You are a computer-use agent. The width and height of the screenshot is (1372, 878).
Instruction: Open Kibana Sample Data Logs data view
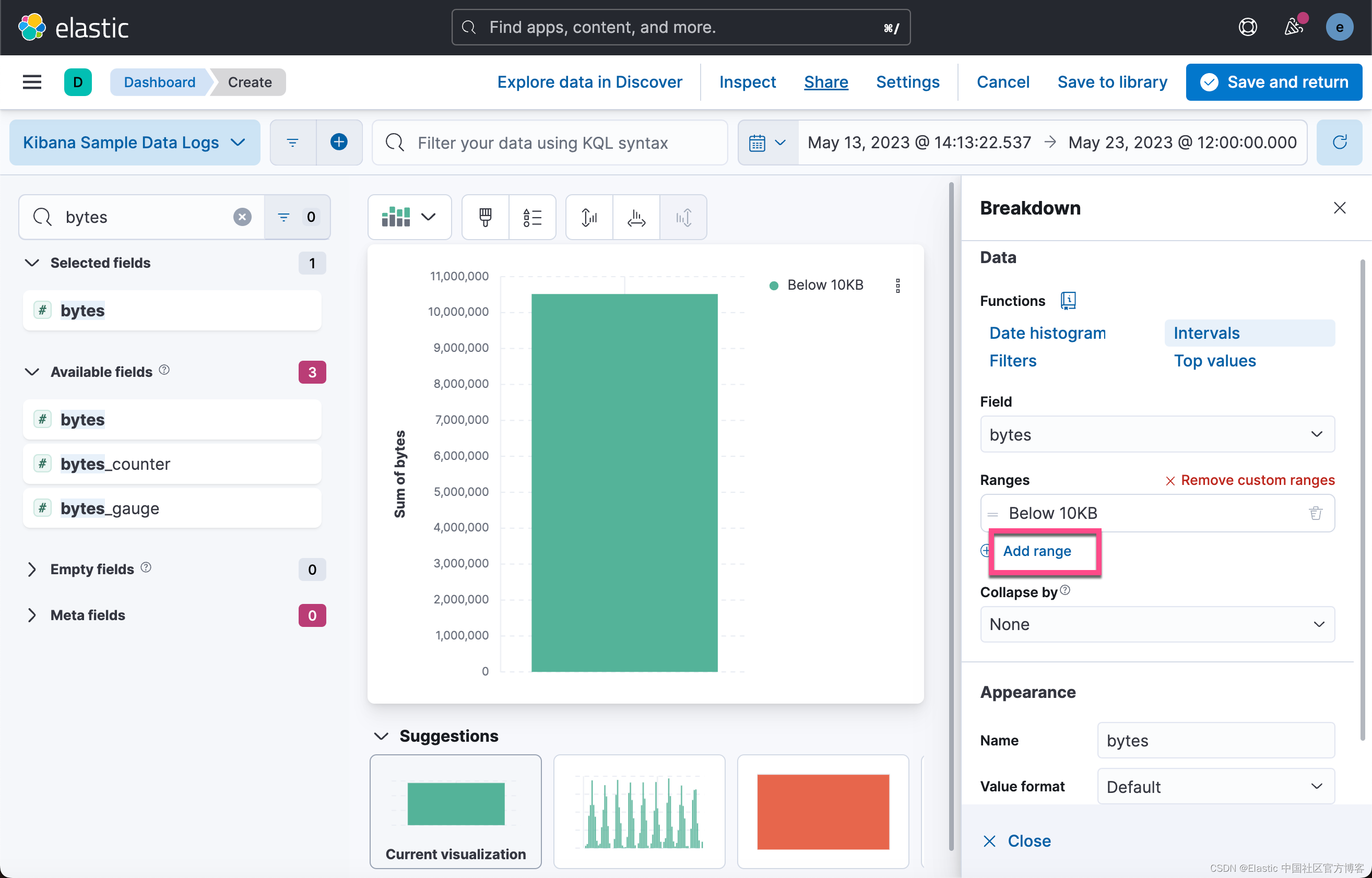coord(135,143)
